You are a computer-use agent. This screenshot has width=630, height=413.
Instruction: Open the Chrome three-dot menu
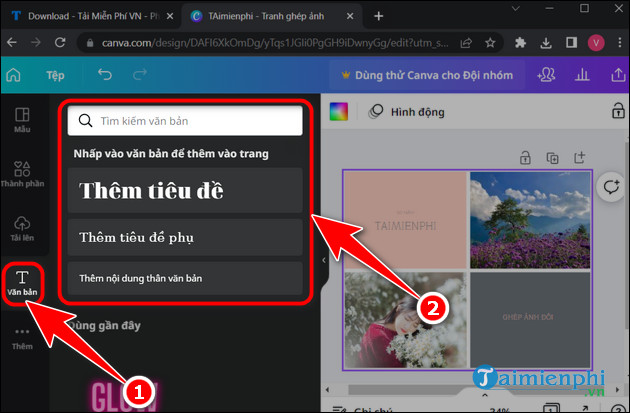coord(620,43)
